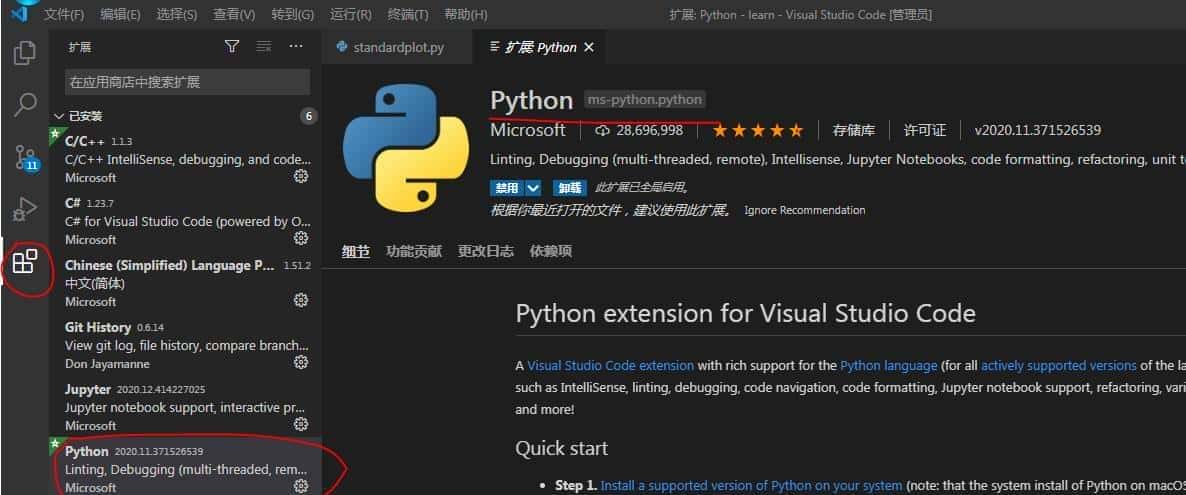Open the extensions panel more actions menu
1186x495 pixels.
pos(296,47)
